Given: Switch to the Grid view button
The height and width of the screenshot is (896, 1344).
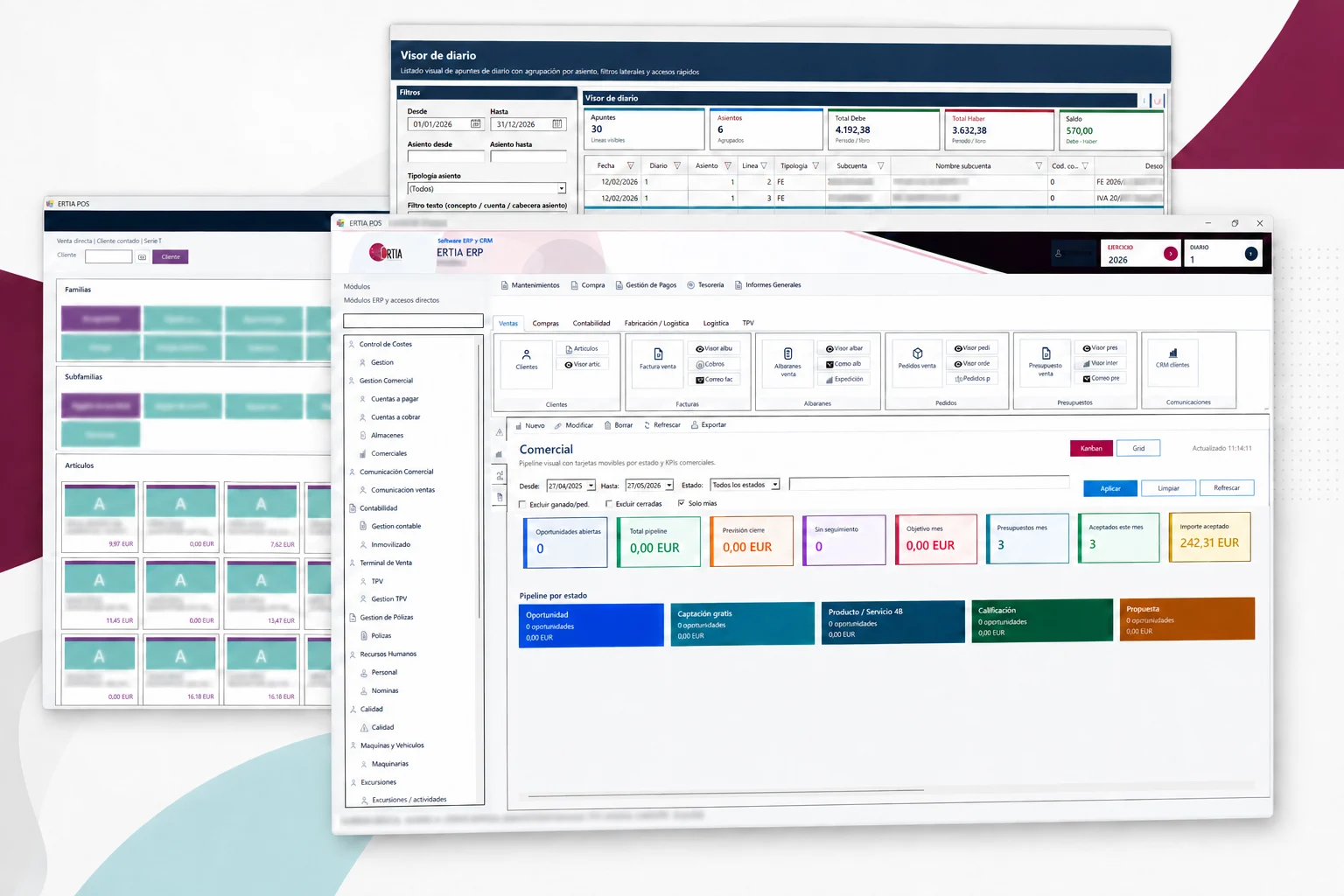Looking at the screenshot, I should coord(1138,448).
